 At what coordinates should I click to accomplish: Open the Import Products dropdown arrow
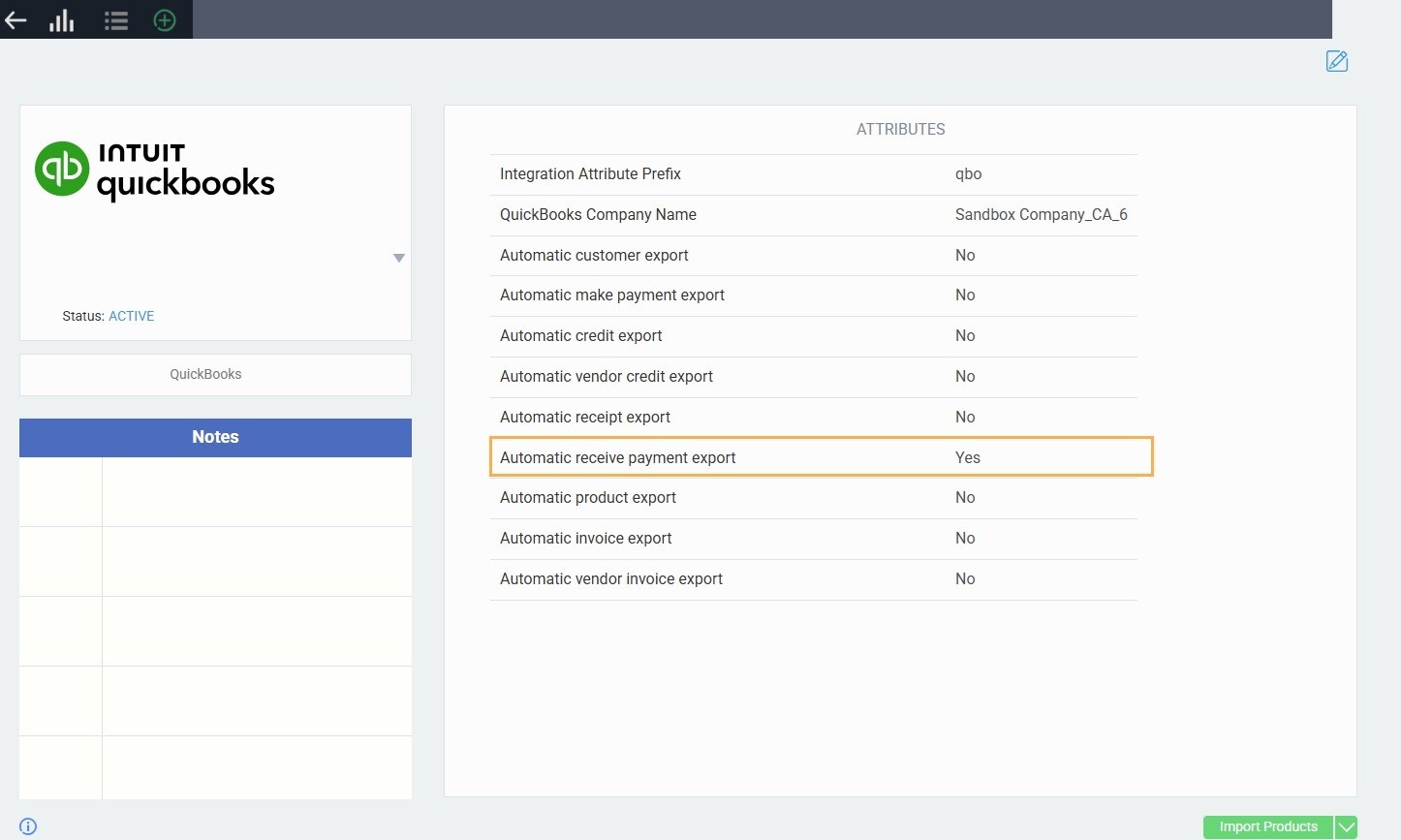(1346, 827)
